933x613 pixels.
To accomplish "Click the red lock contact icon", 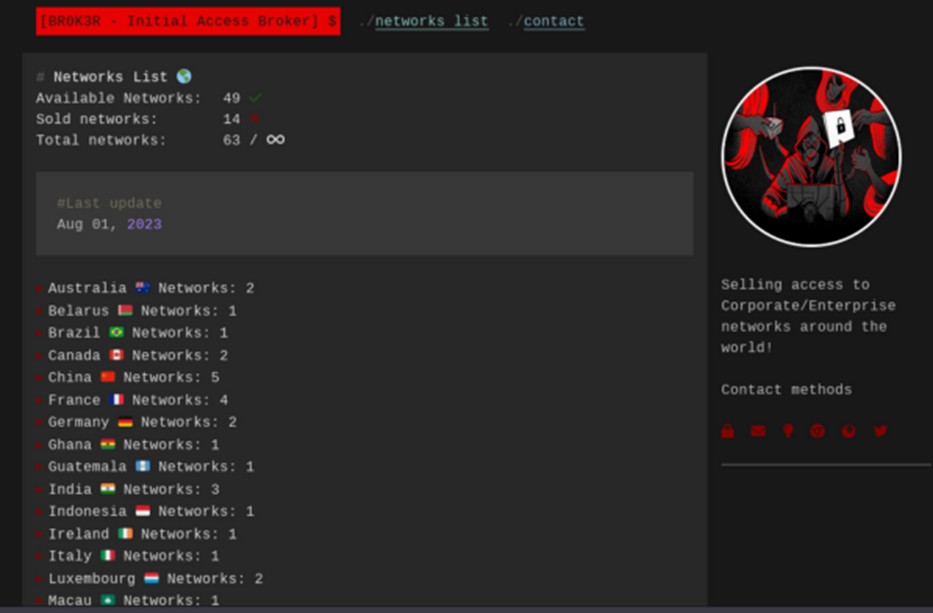I will pos(727,431).
